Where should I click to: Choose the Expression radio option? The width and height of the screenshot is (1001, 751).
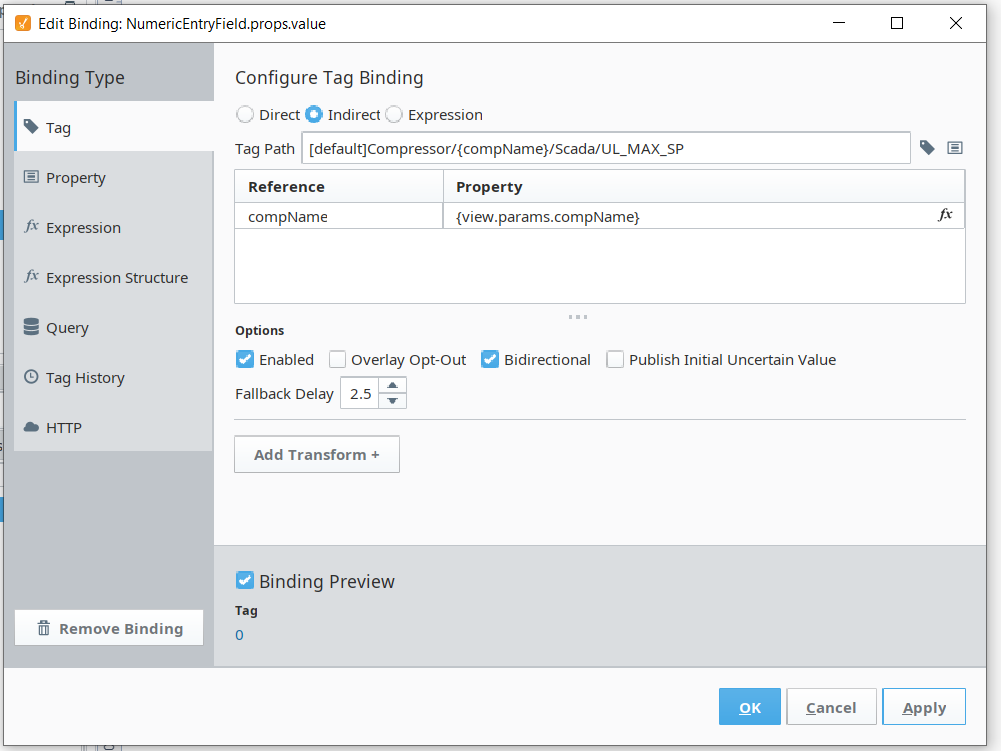394,115
